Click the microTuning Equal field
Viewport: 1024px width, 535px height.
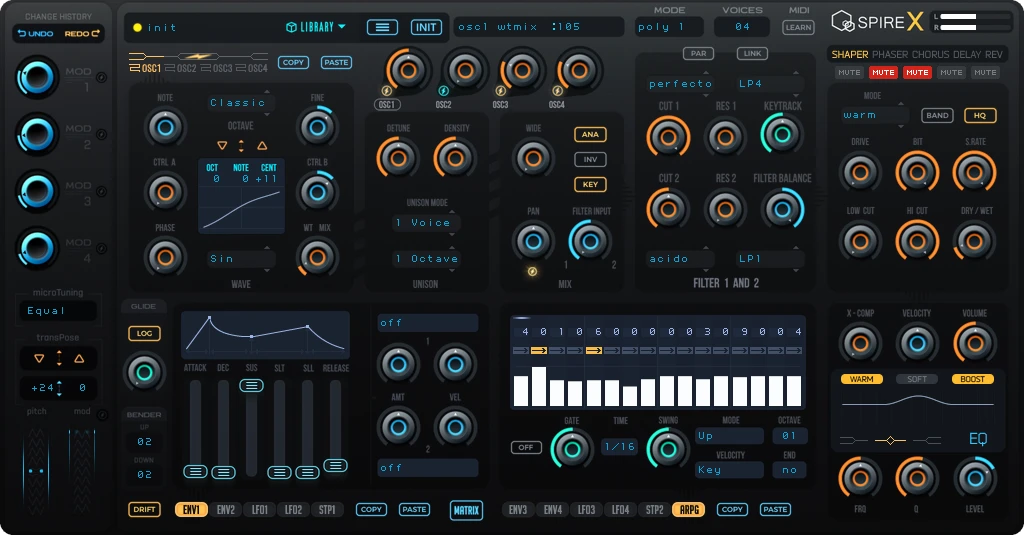coord(58,311)
